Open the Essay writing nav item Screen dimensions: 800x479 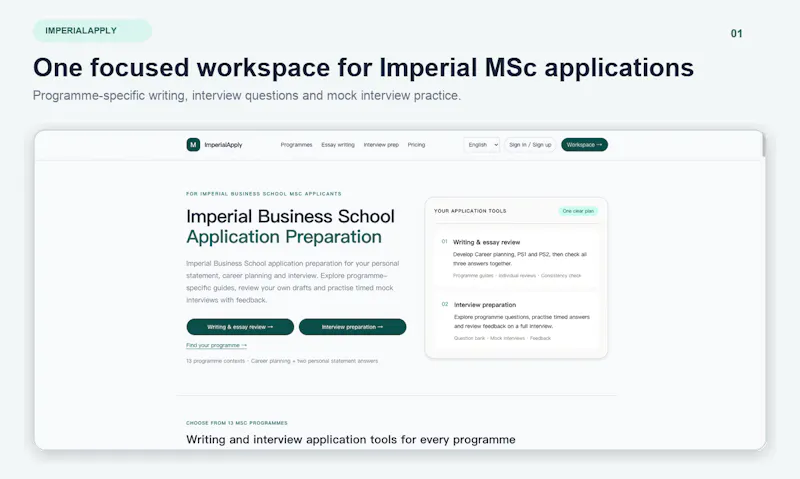pos(338,145)
